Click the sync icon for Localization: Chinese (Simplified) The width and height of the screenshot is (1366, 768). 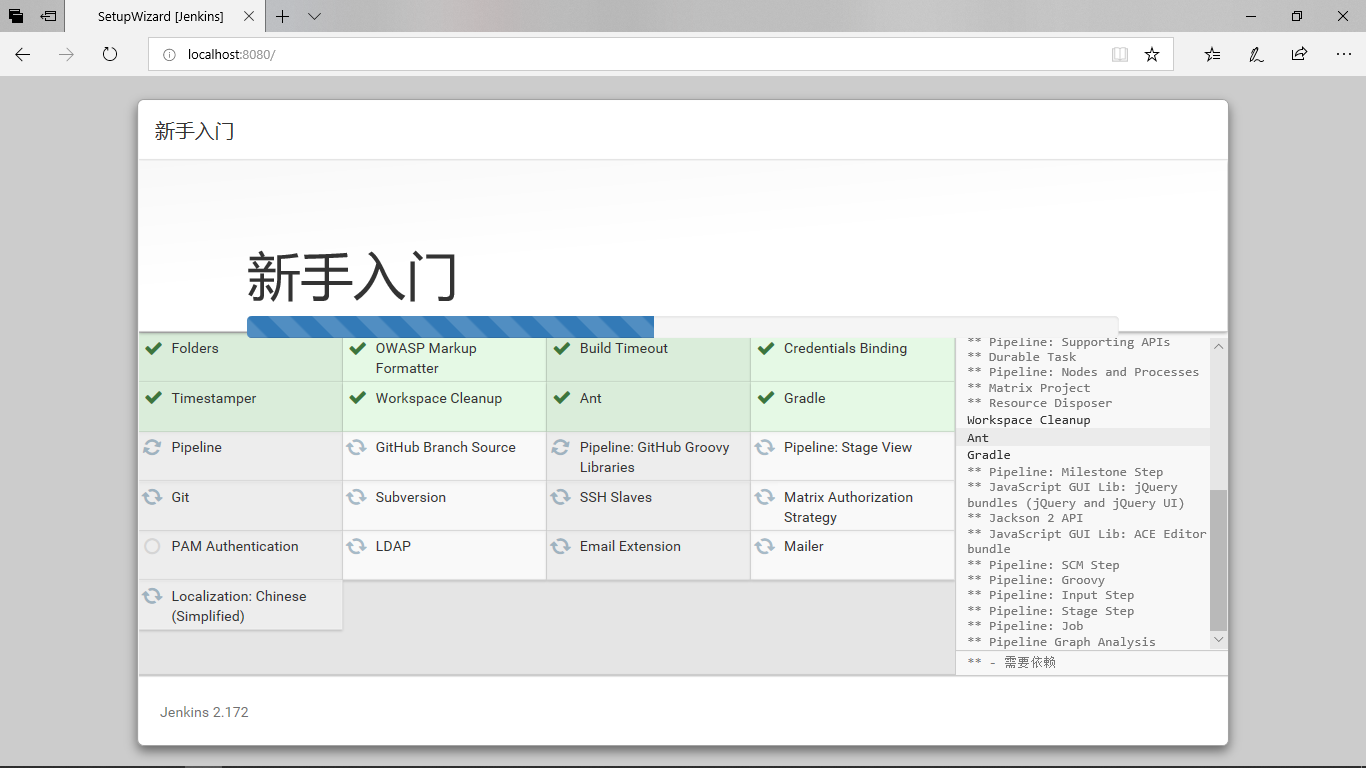tap(152, 596)
